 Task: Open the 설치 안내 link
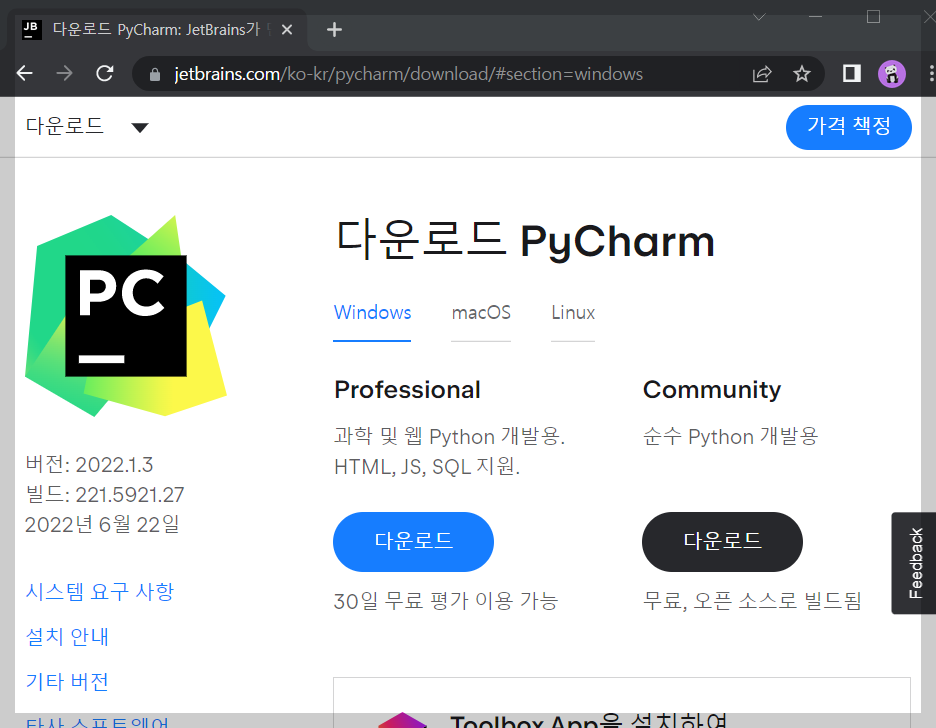67,637
